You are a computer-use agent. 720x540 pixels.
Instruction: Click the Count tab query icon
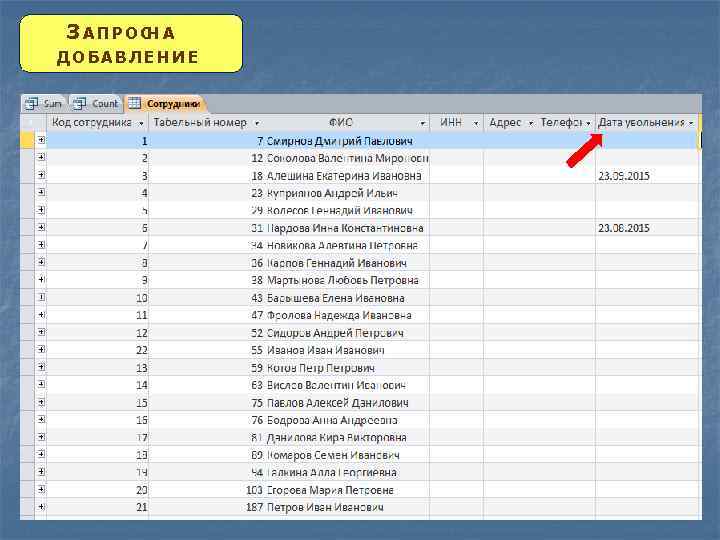point(80,104)
